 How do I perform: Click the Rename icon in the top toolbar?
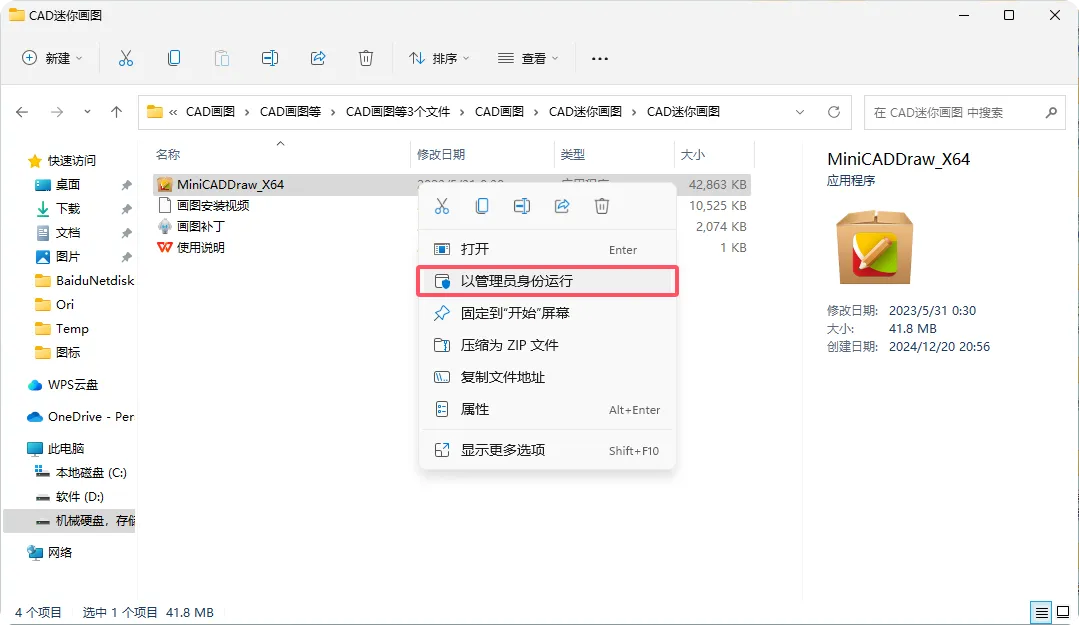(x=270, y=59)
